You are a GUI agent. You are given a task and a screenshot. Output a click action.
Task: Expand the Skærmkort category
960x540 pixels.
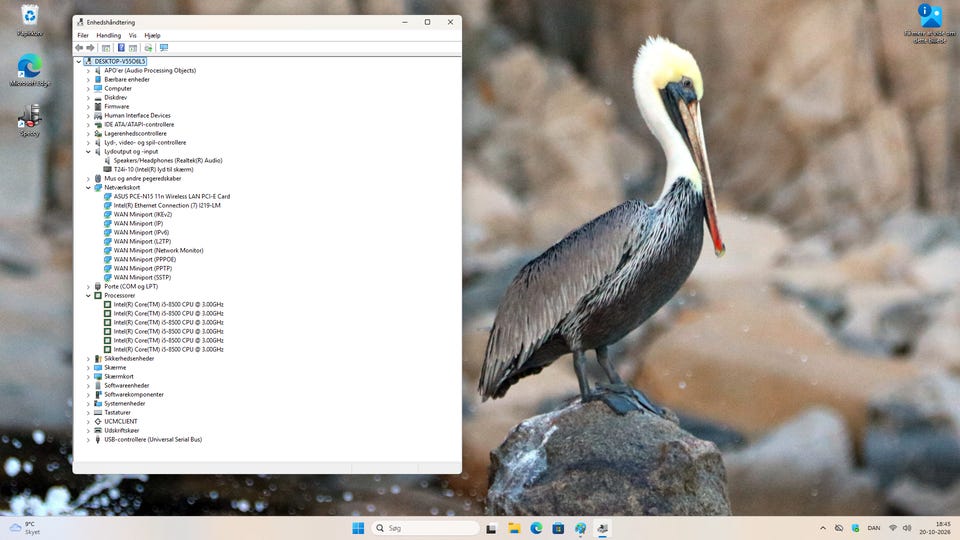click(88, 377)
